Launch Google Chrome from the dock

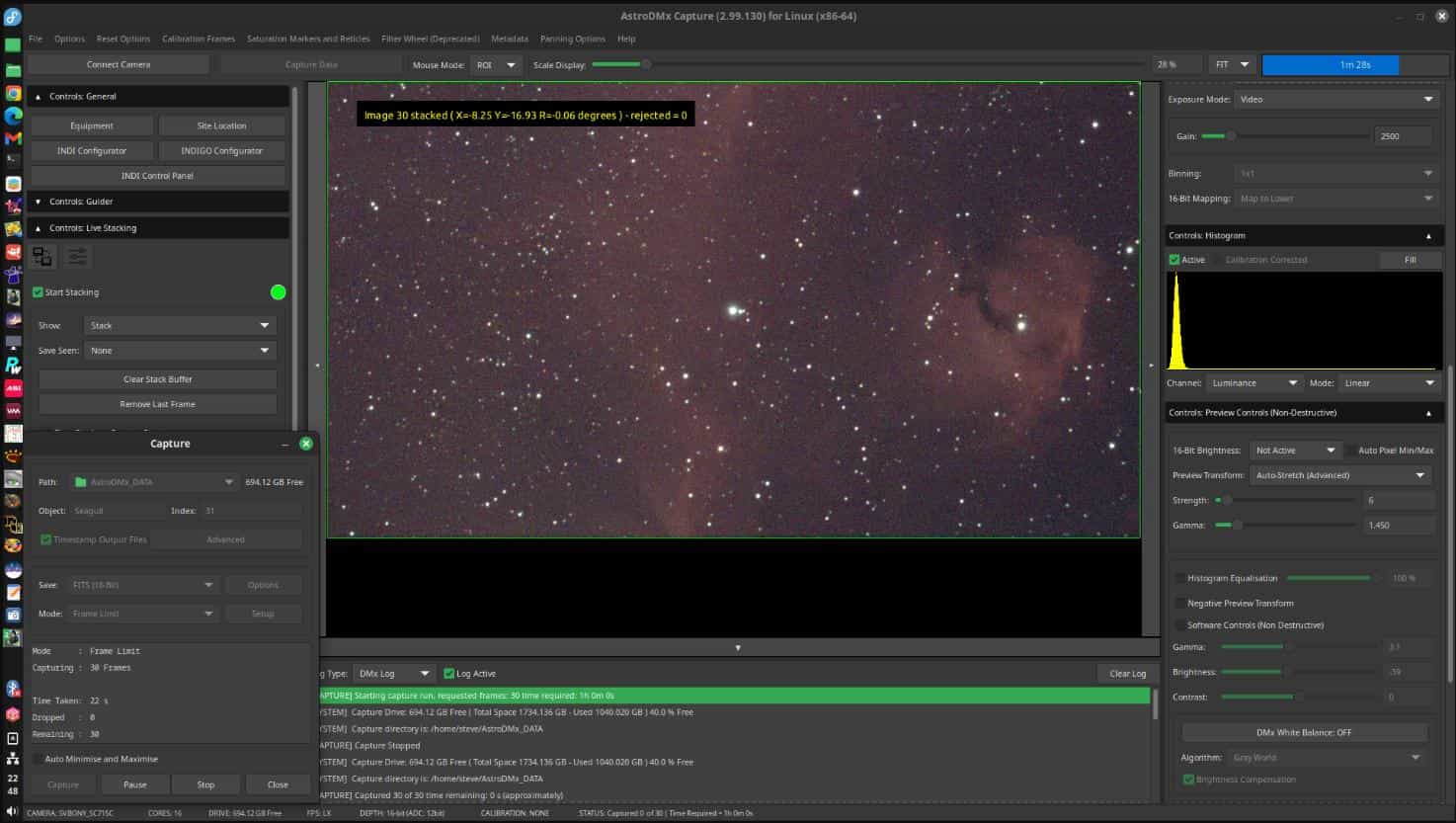(x=13, y=93)
